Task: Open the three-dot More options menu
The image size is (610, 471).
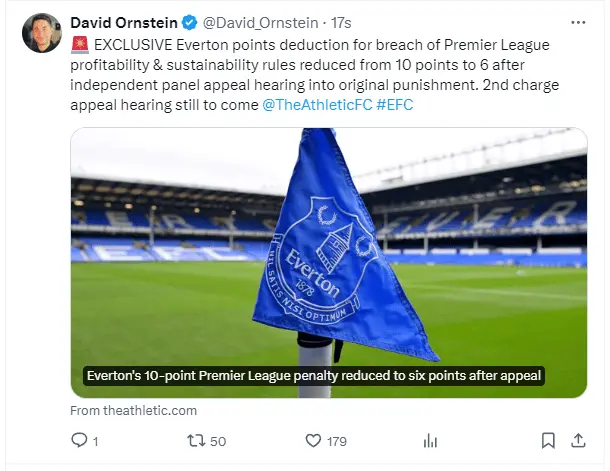Action: pyautogui.click(x=578, y=22)
